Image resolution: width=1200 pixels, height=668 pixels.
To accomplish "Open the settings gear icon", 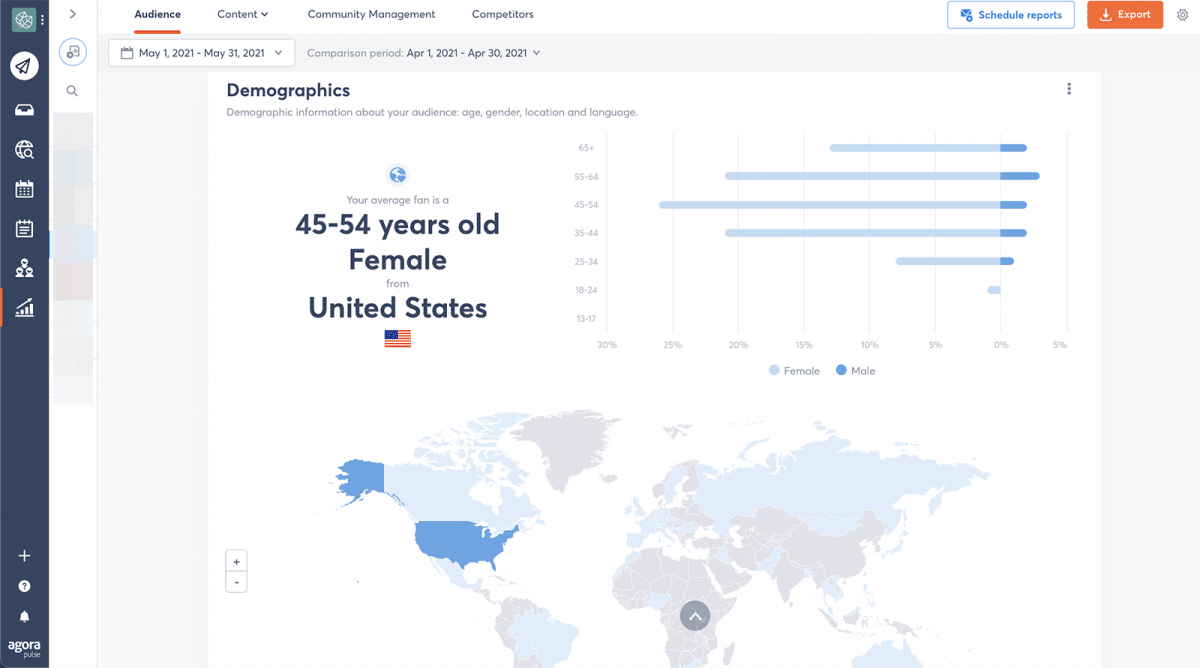I will pos(1183,15).
